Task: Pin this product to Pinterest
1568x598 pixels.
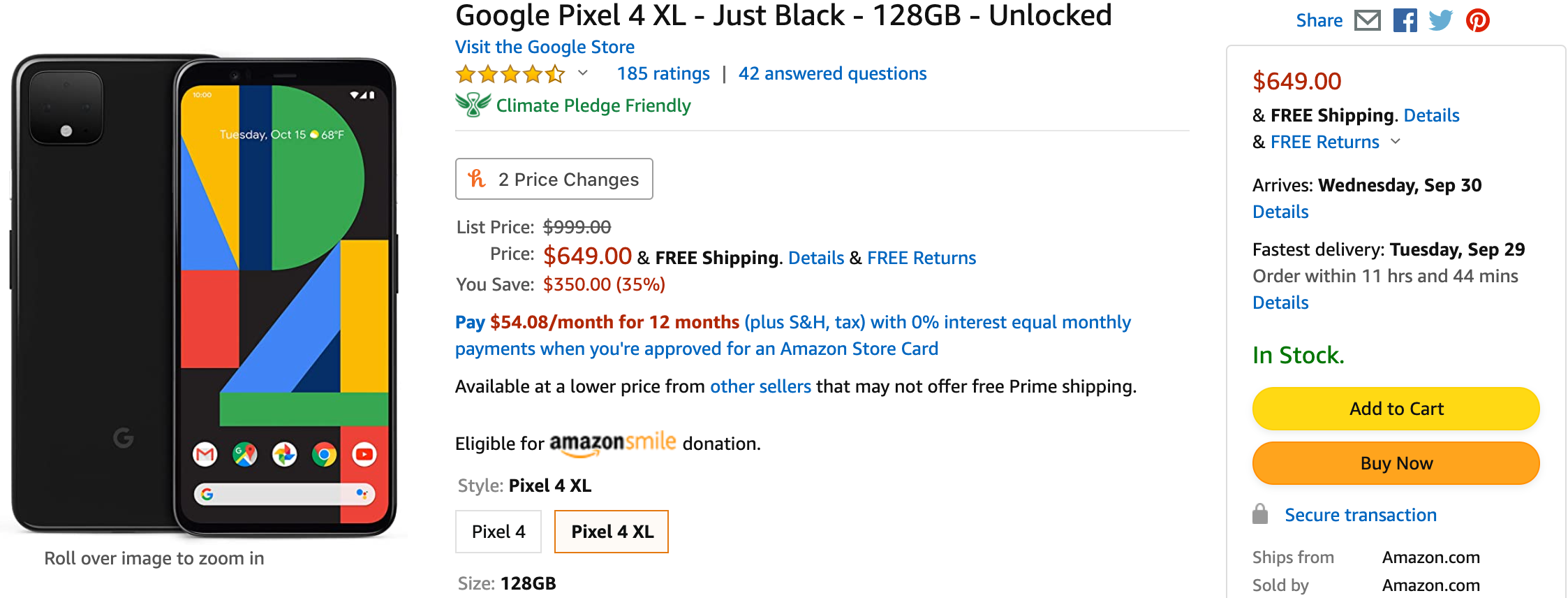Action: 1478,20
